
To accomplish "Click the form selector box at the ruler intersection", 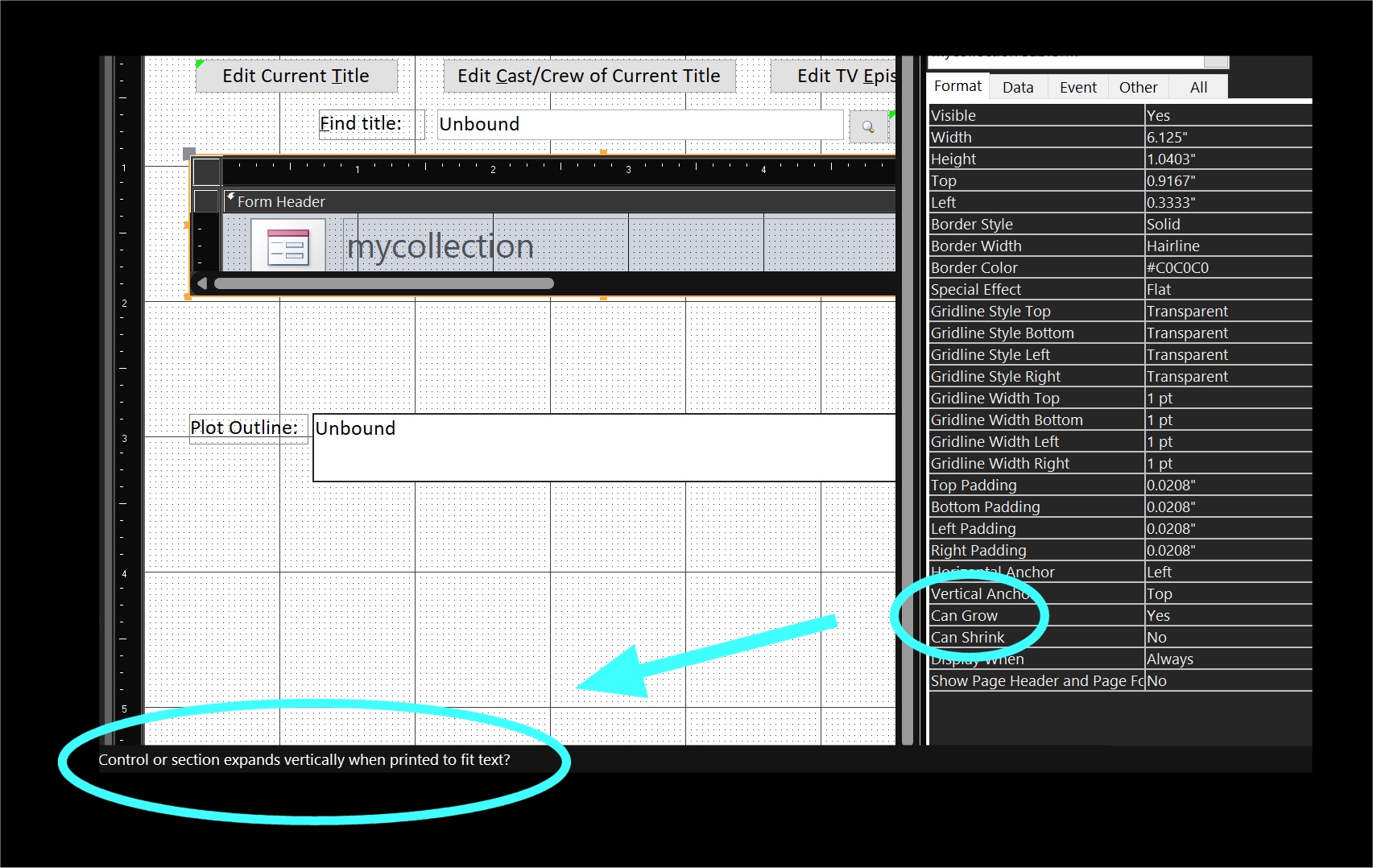I will coord(206,172).
